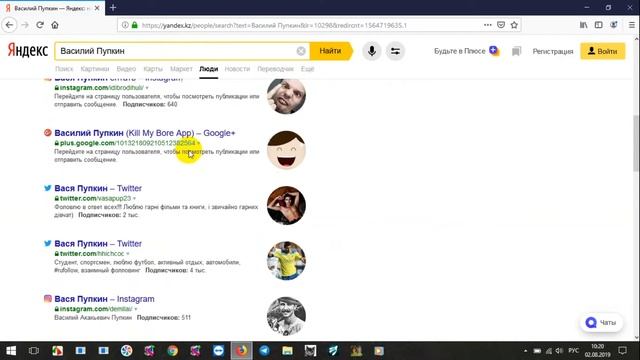640x360 pixels.
Task: Click the Найти search button
Action: 330,51
